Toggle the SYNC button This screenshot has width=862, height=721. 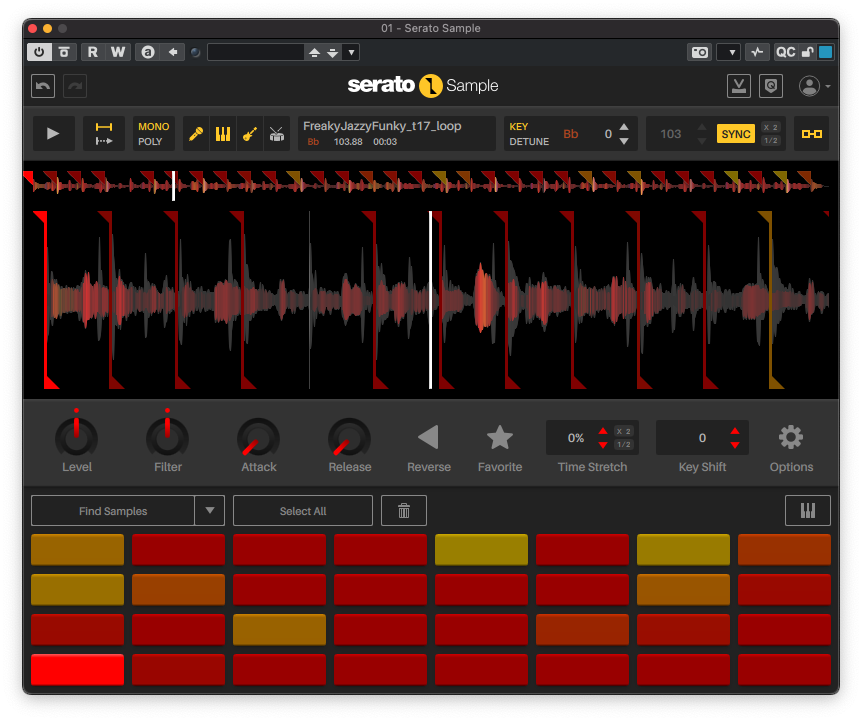(736, 134)
